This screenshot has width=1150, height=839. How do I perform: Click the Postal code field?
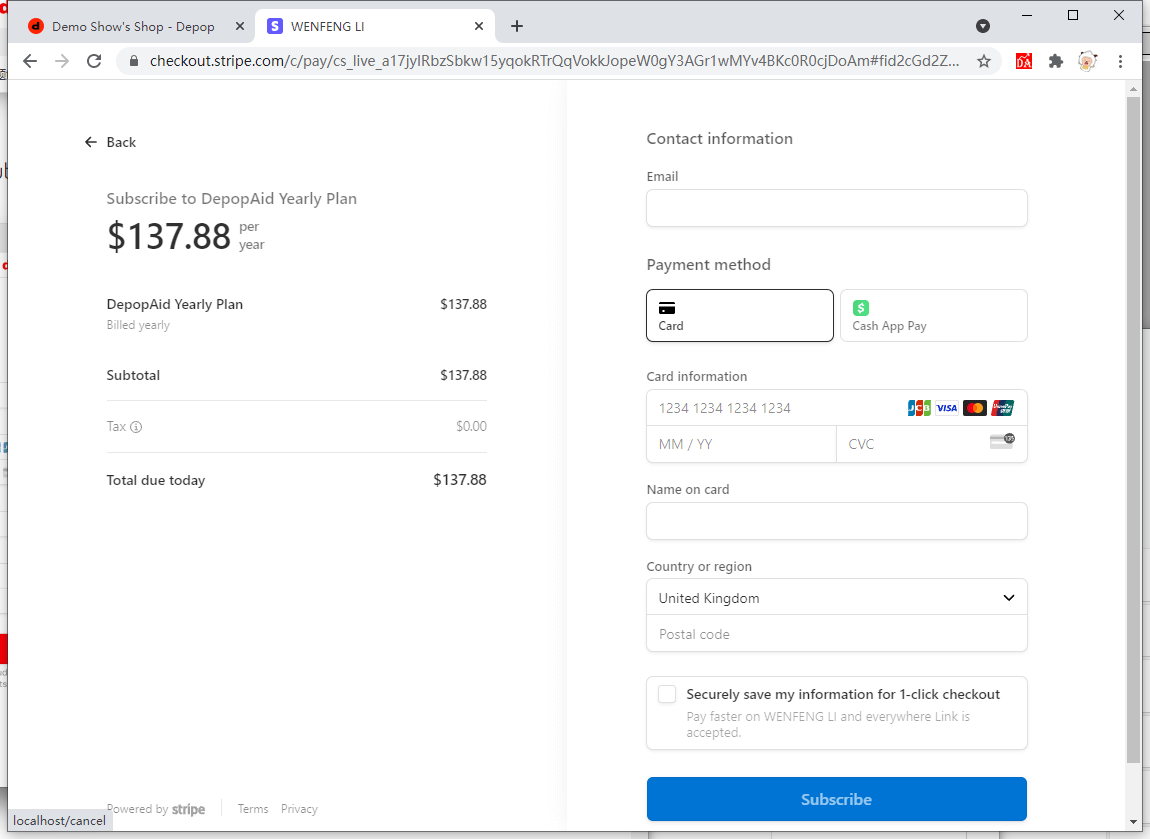(x=836, y=634)
